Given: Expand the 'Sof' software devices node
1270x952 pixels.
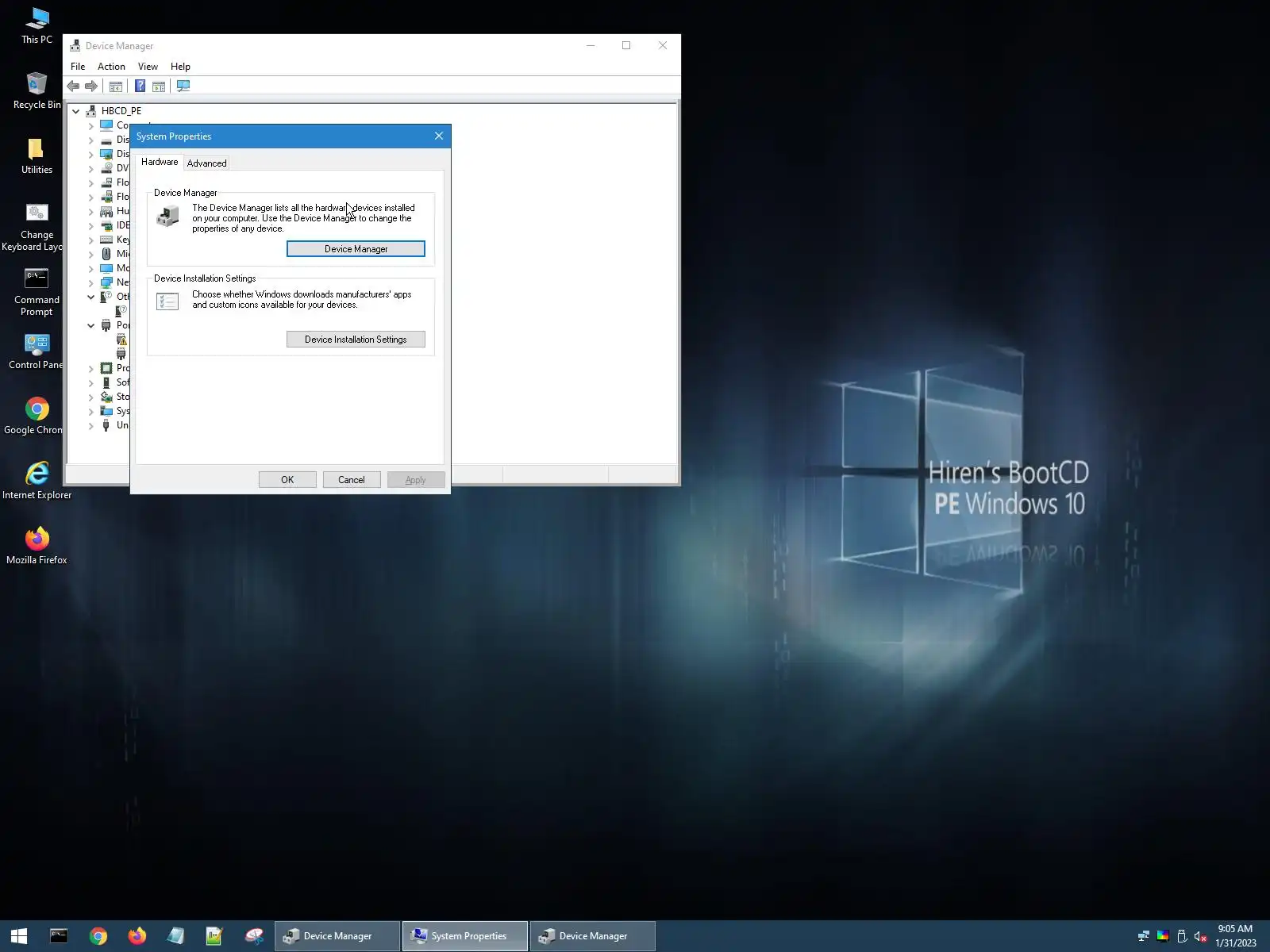Looking at the screenshot, I should pos(90,382).
